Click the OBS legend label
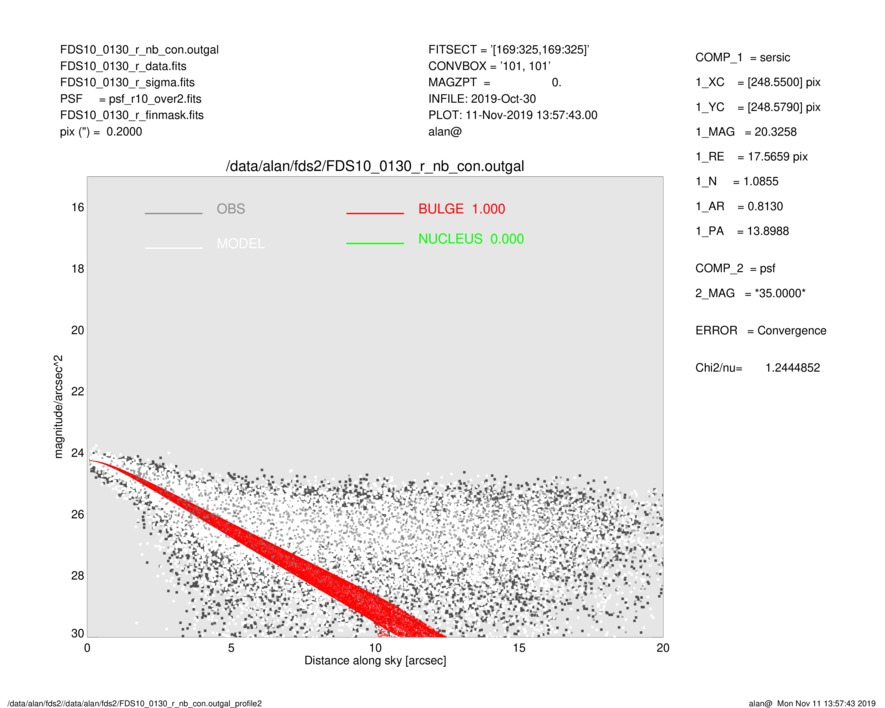This screenshot has height=708, width=885. point(231,209)
